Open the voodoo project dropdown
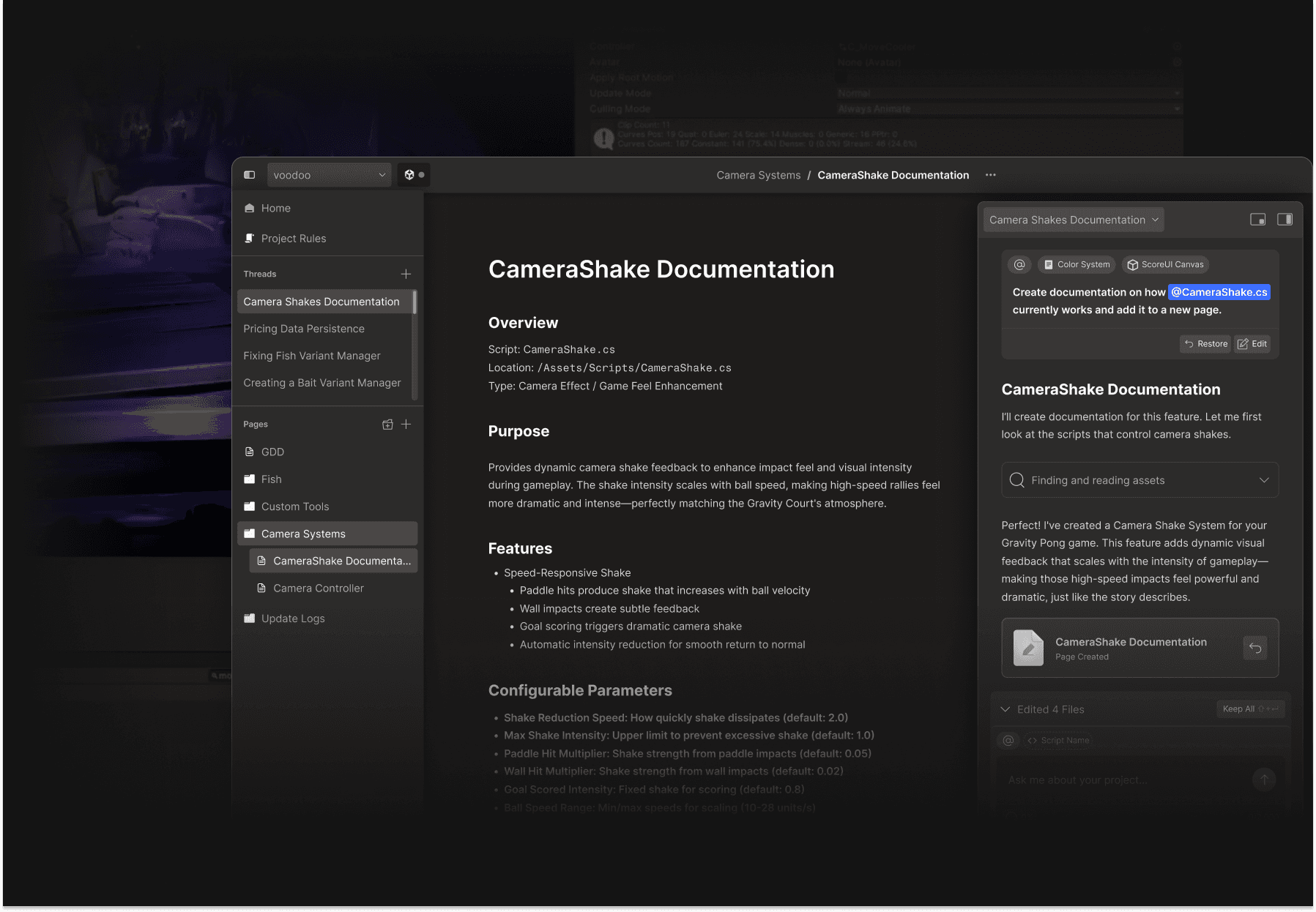 pyautogui.click(x=329, y=175)
